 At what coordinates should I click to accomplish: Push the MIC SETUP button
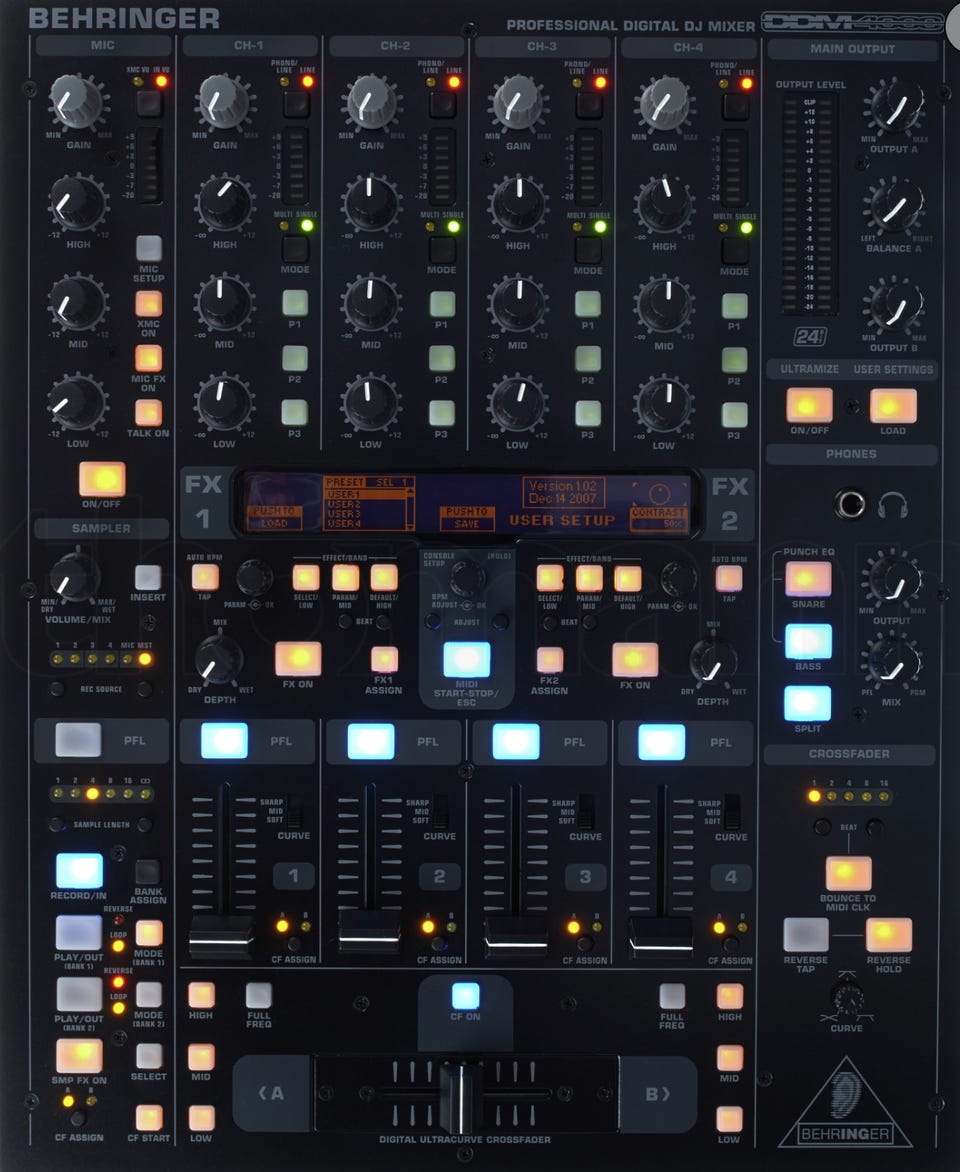tap(148, 248)
